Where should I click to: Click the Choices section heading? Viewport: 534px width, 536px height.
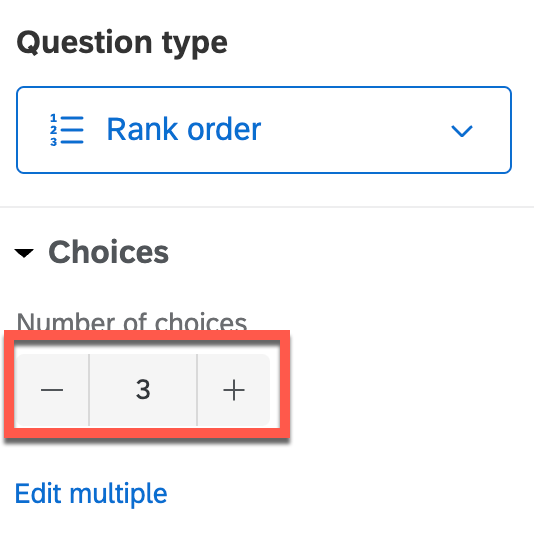108,252
